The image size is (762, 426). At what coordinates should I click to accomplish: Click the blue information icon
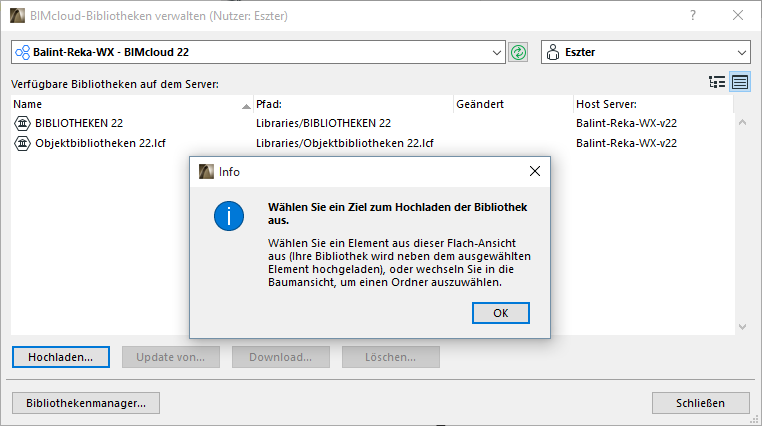229,216
